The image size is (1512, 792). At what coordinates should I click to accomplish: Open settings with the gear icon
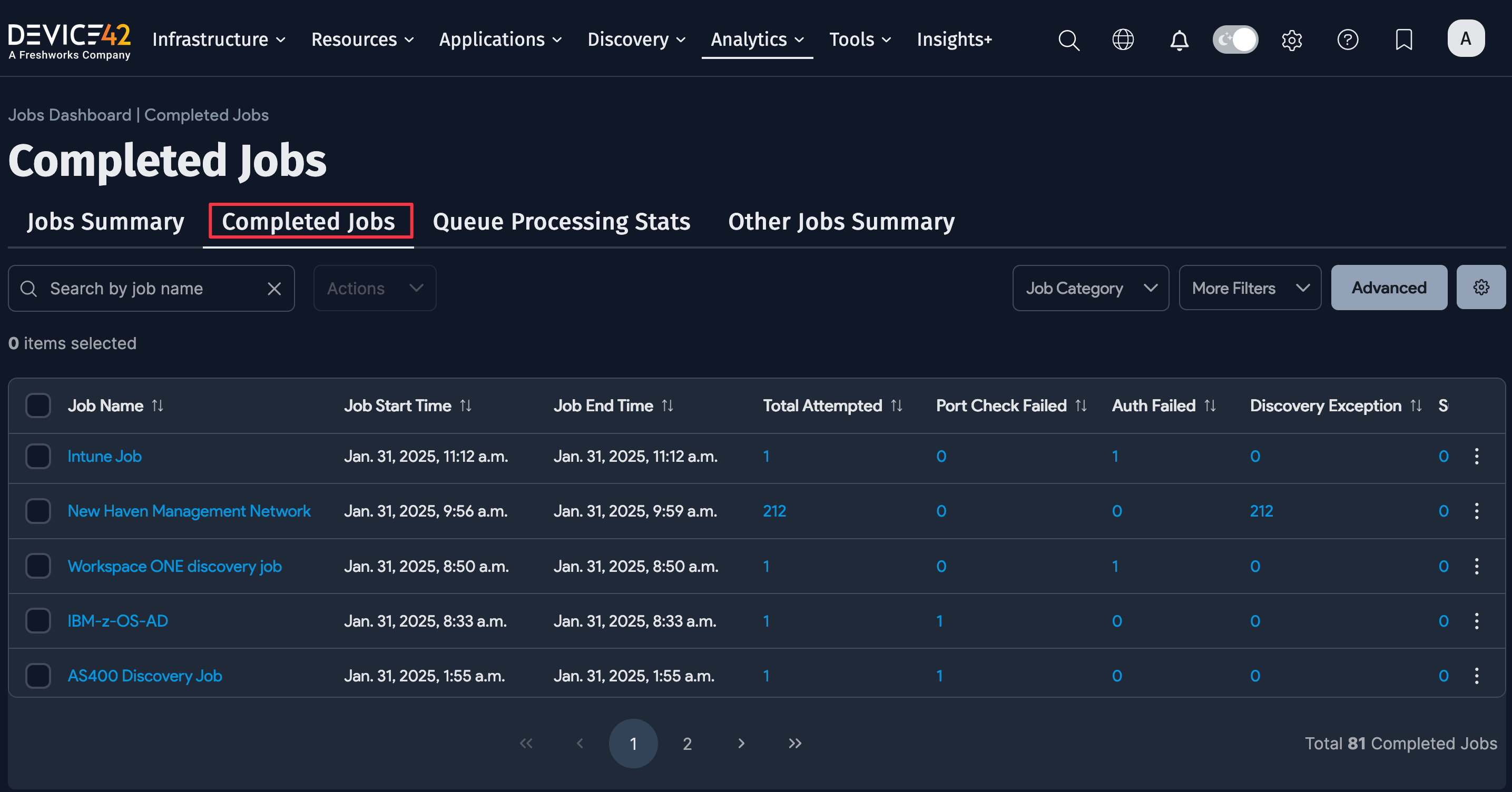pyautogui.click(x=1291, y=40)
